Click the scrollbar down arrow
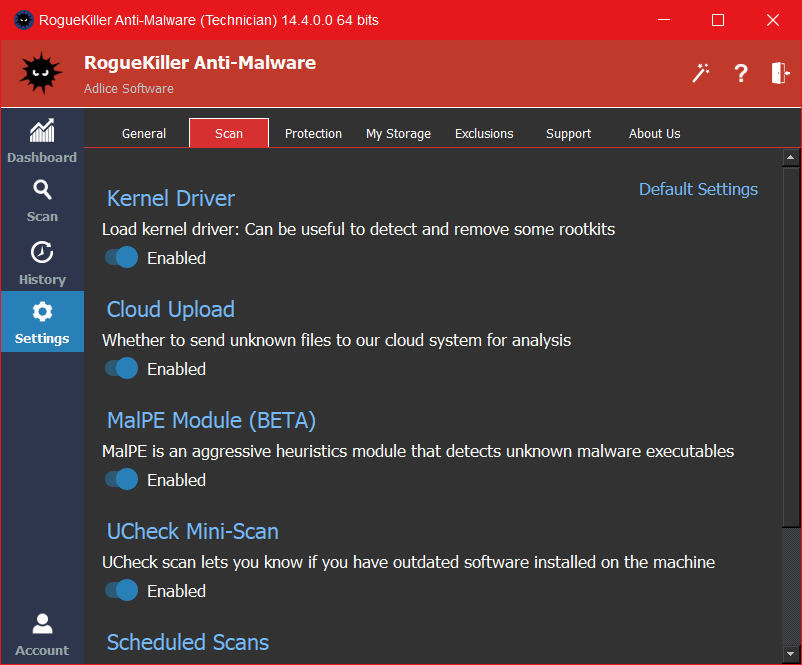The height and width of the screenshot is (665, 802). pos(791,654)
